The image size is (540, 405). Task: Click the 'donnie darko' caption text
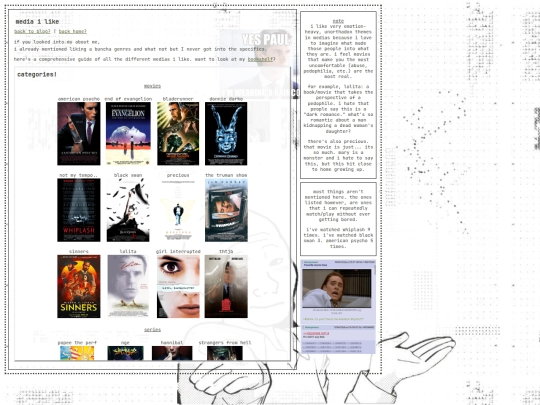pyautogui.click(x=226, y=99)
